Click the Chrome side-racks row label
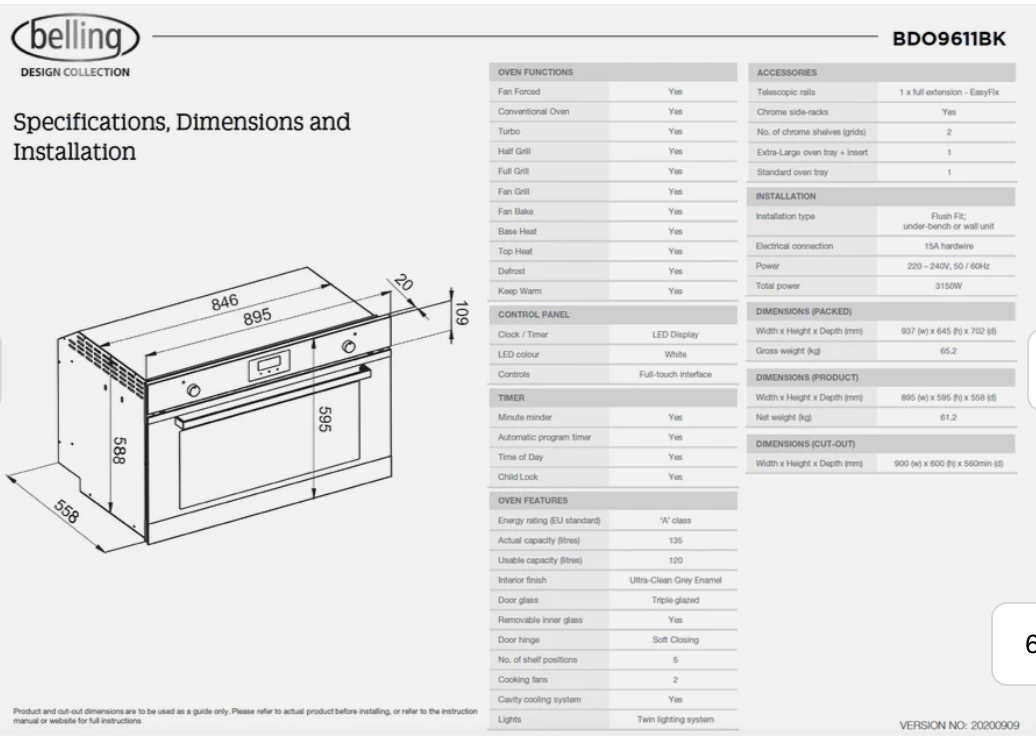1036x740 pixels. pos(792,112)
